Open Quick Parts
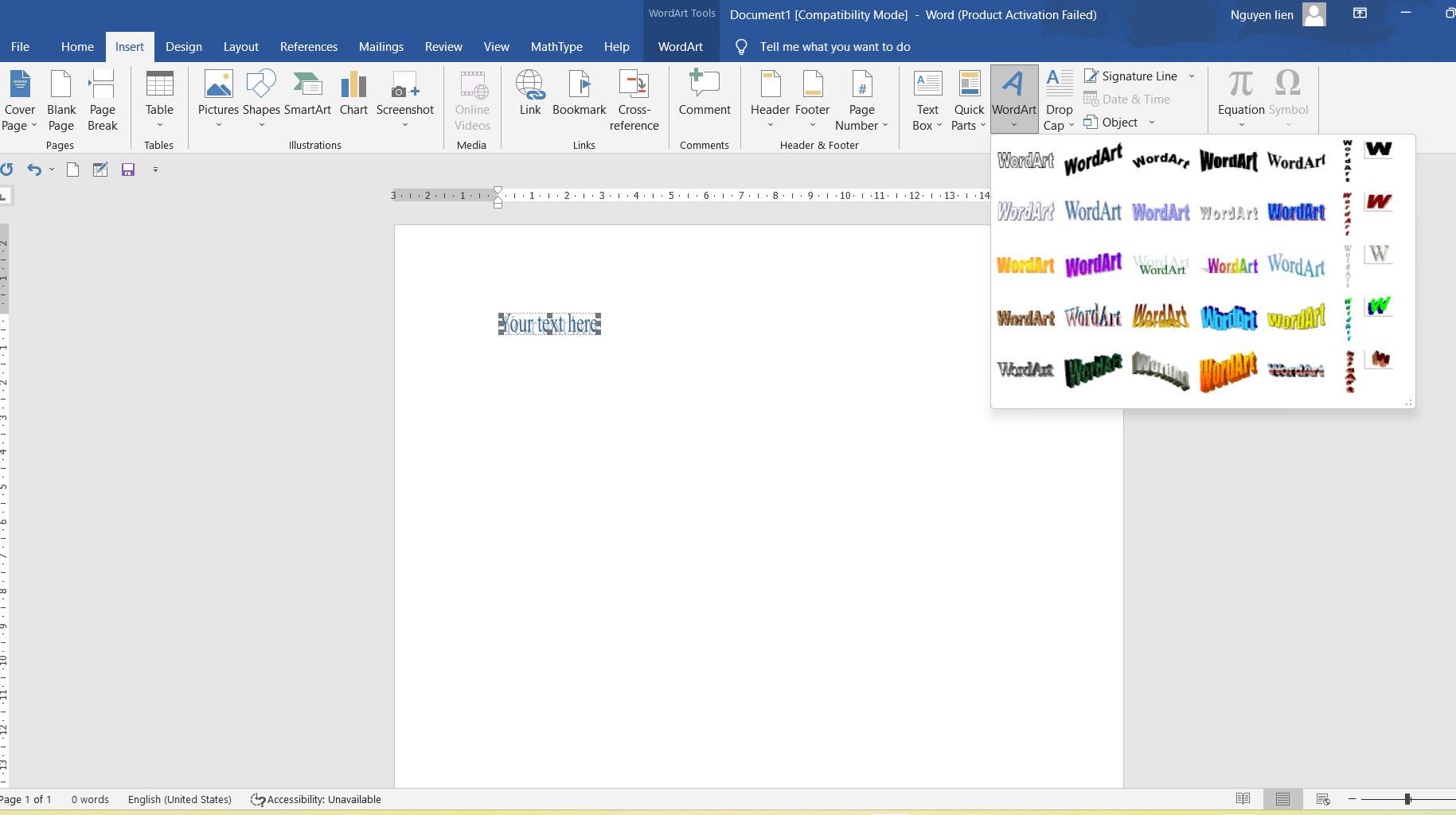 tap(969, 101)
